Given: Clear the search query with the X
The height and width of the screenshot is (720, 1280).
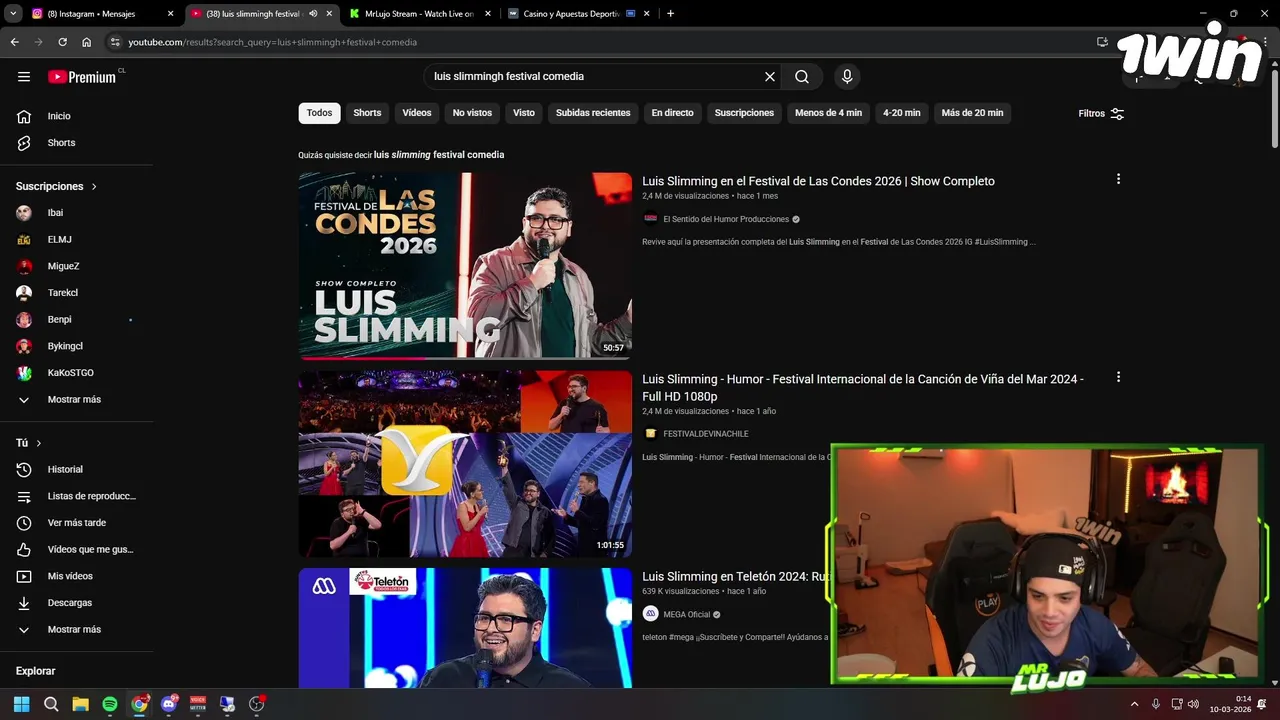Looking at the screenshot, I should [770, 77].
